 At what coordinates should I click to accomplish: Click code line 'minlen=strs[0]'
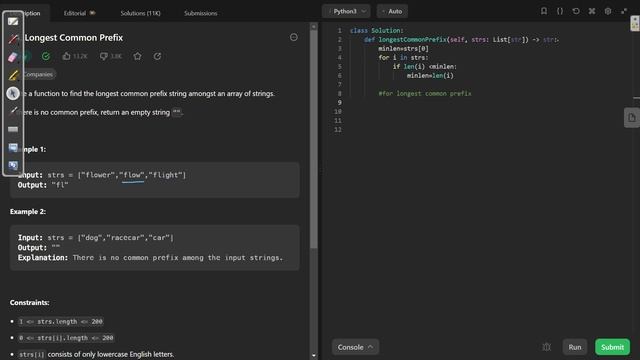pos(403,49)
